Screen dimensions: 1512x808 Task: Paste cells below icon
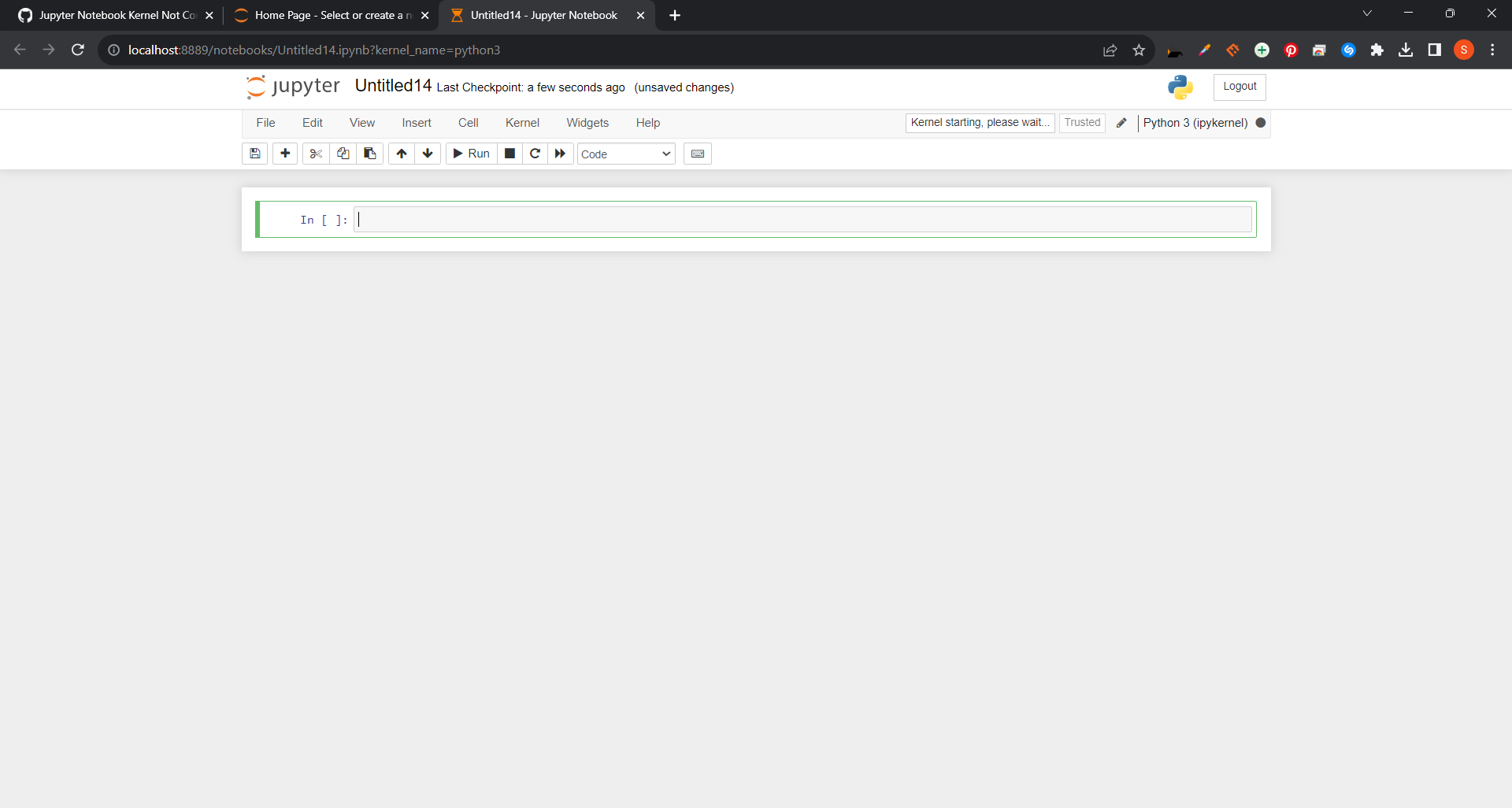(x=369, y=154)
